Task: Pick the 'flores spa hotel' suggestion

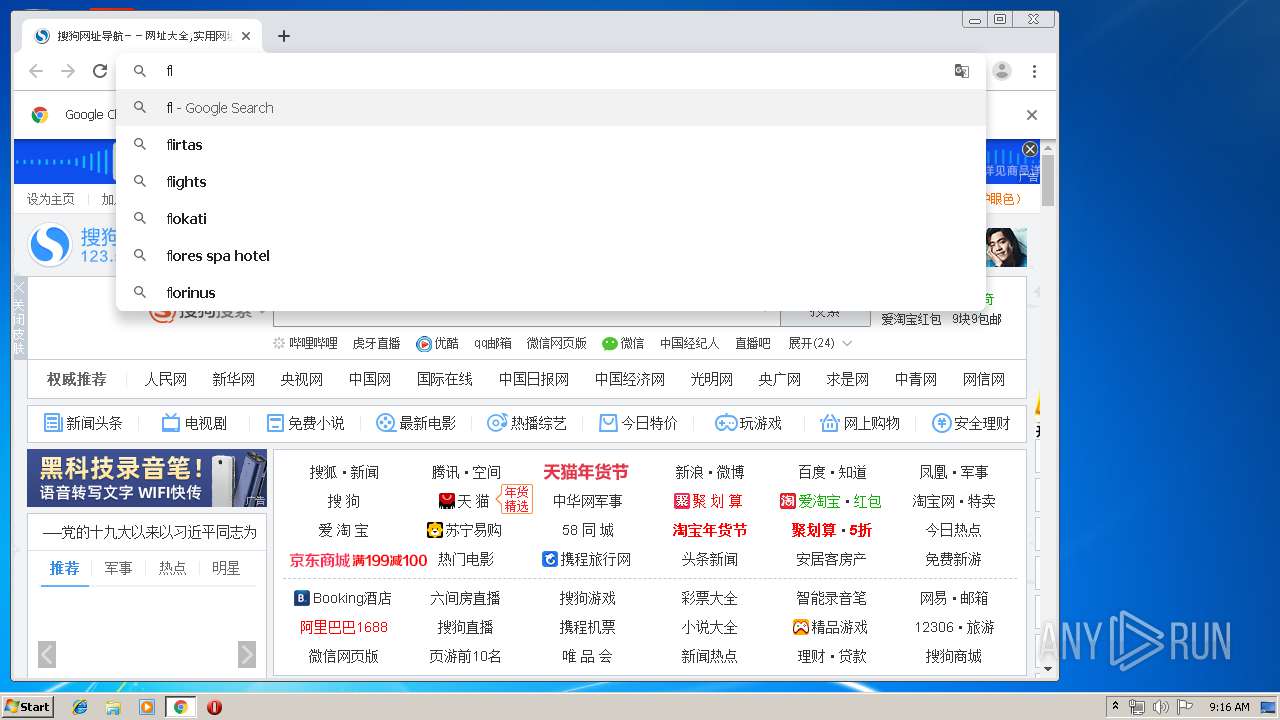Action: [x=551, y=256]
